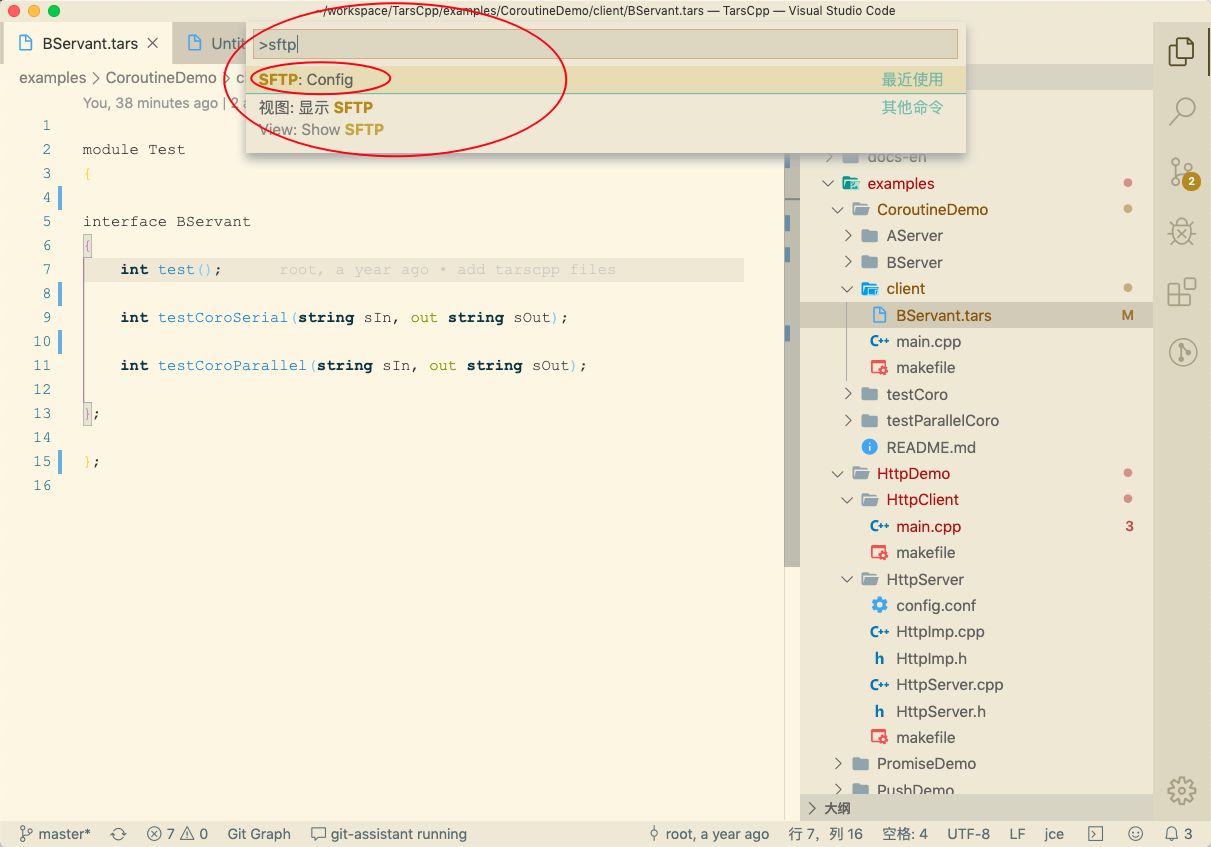Open the Run and Debug view

click(x=1181, y=232)
